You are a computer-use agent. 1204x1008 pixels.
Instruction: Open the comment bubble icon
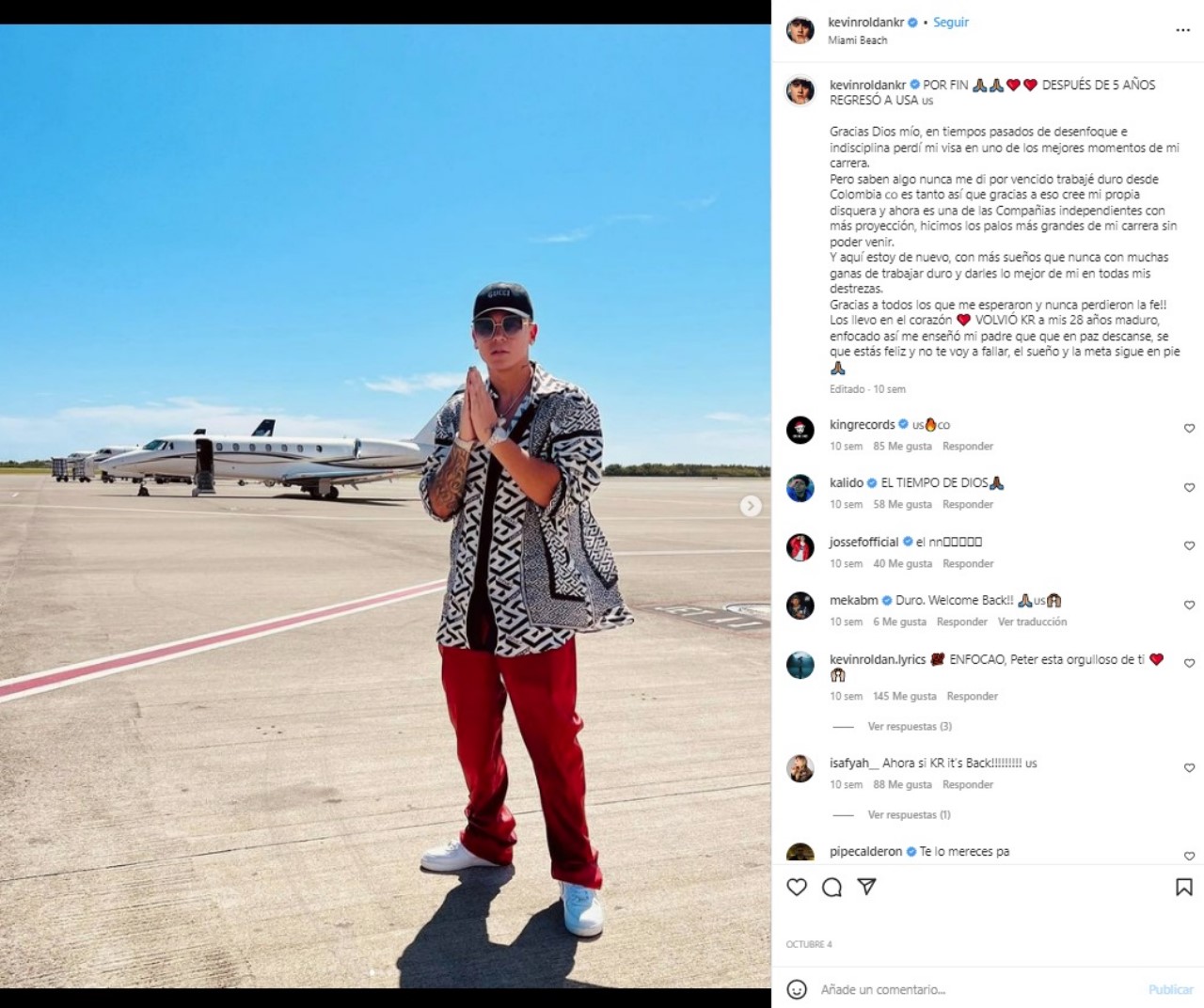click(x=832, y=887)
